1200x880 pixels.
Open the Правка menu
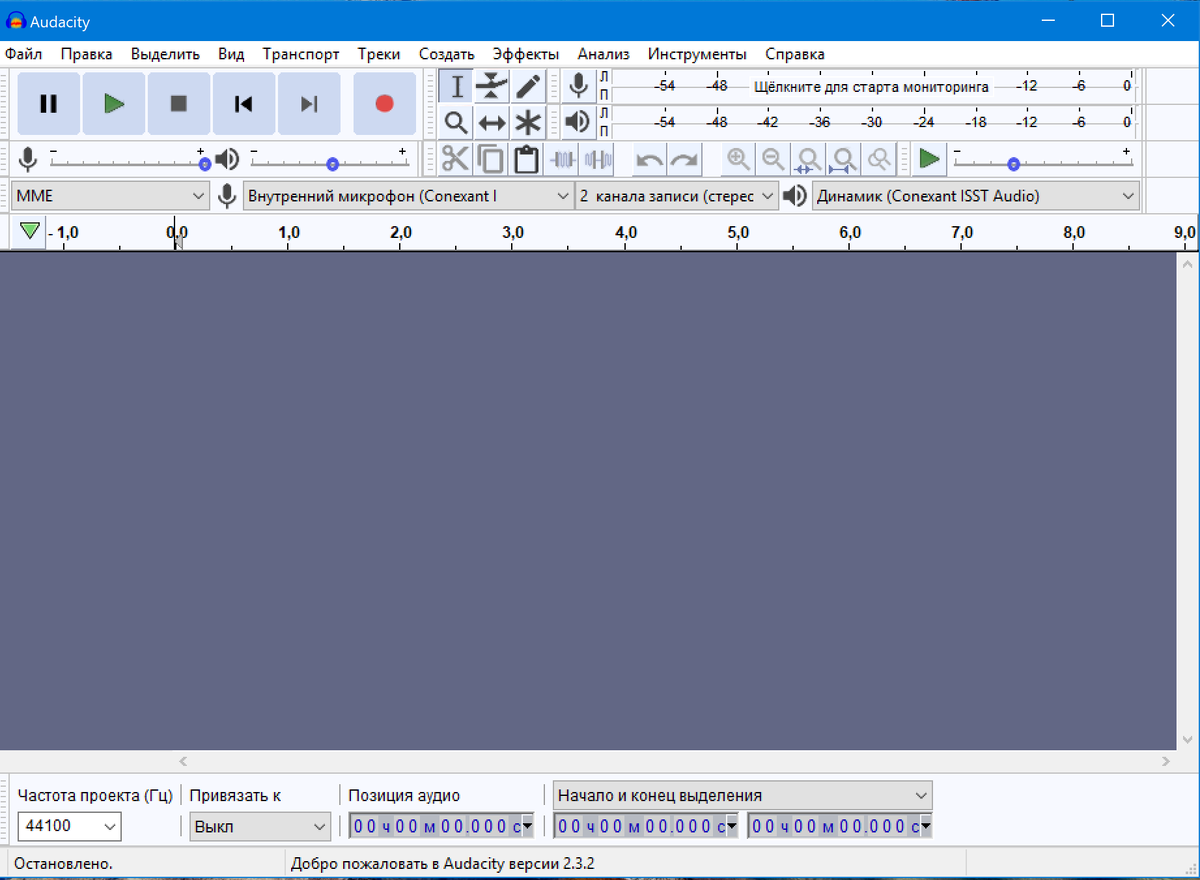pos(86,54)
